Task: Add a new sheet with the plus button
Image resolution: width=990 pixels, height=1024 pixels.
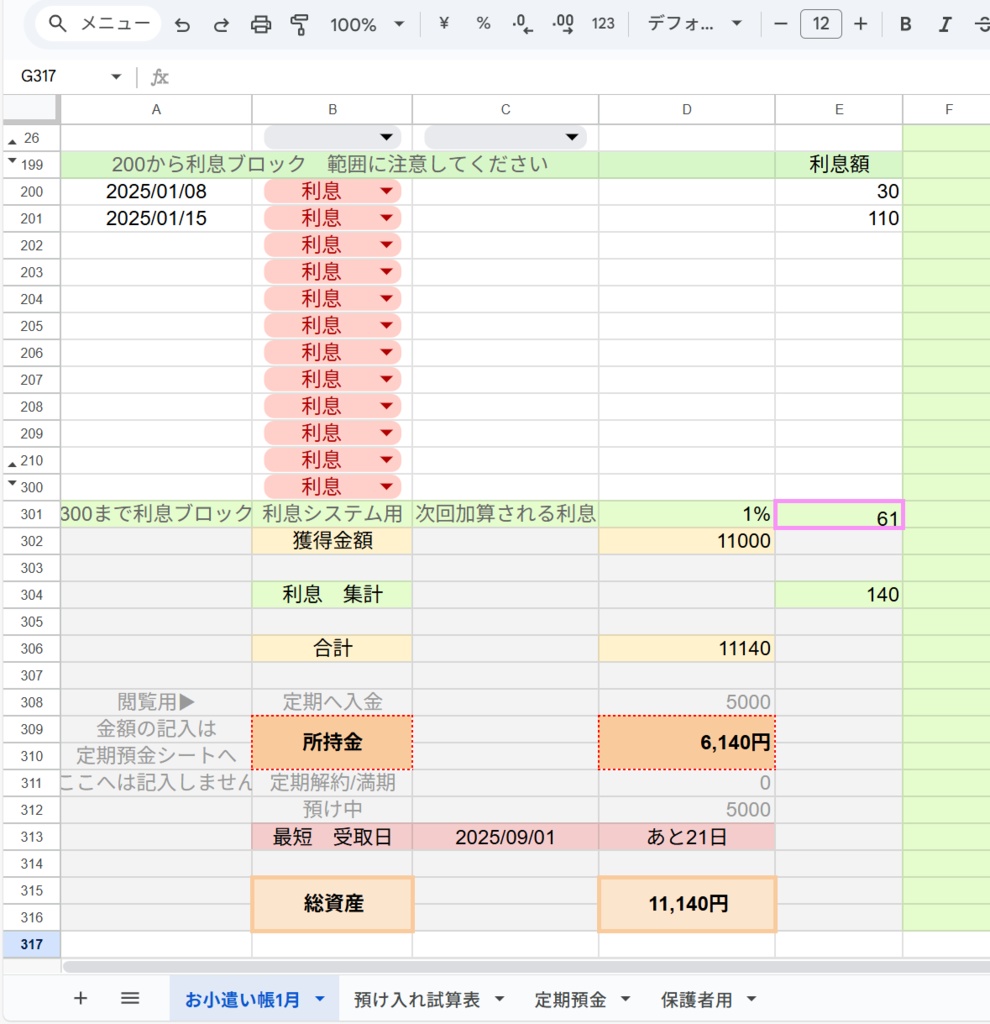Action: pos(80,998)
